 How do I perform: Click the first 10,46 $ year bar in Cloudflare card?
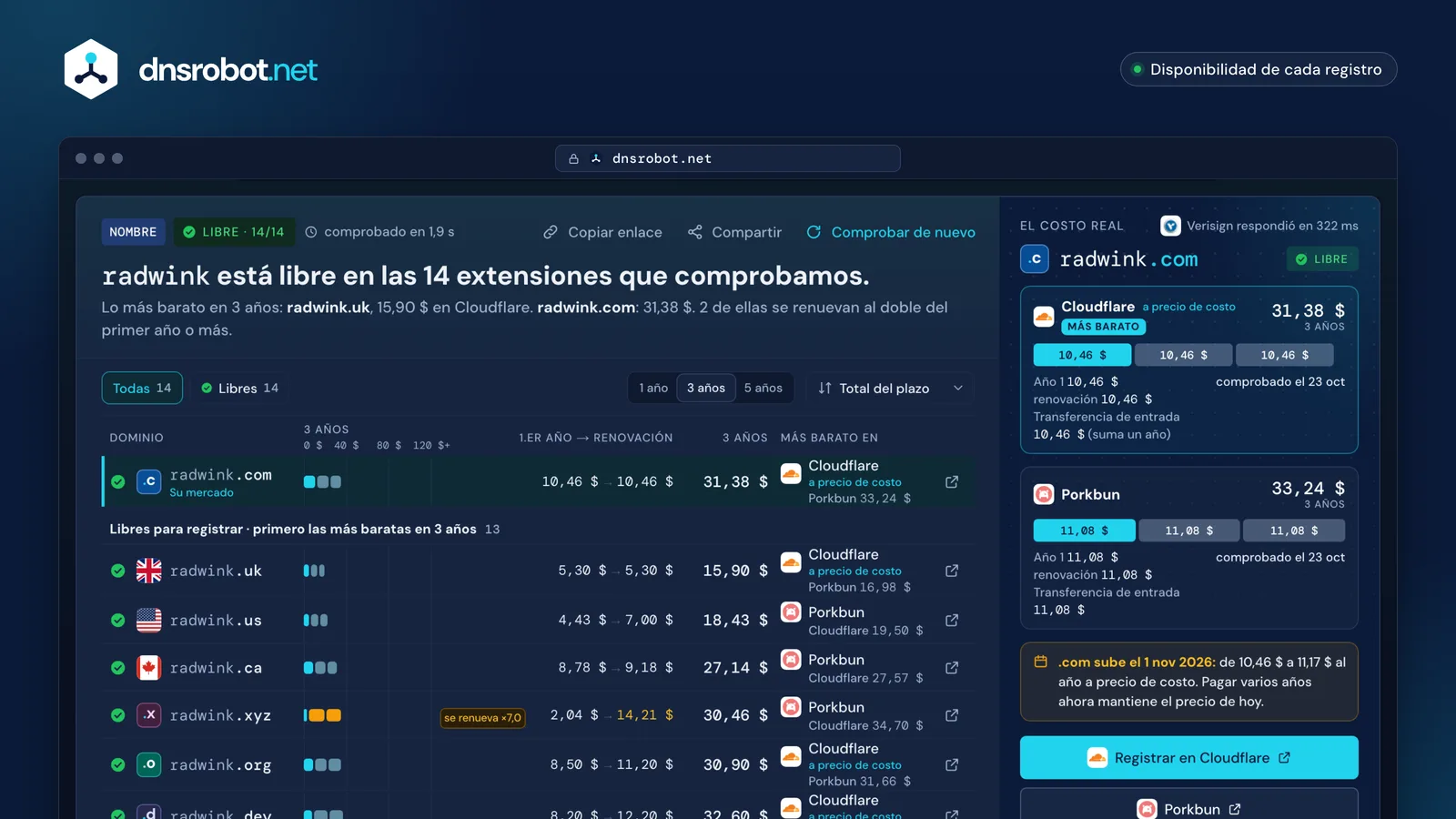(1082, 355)
